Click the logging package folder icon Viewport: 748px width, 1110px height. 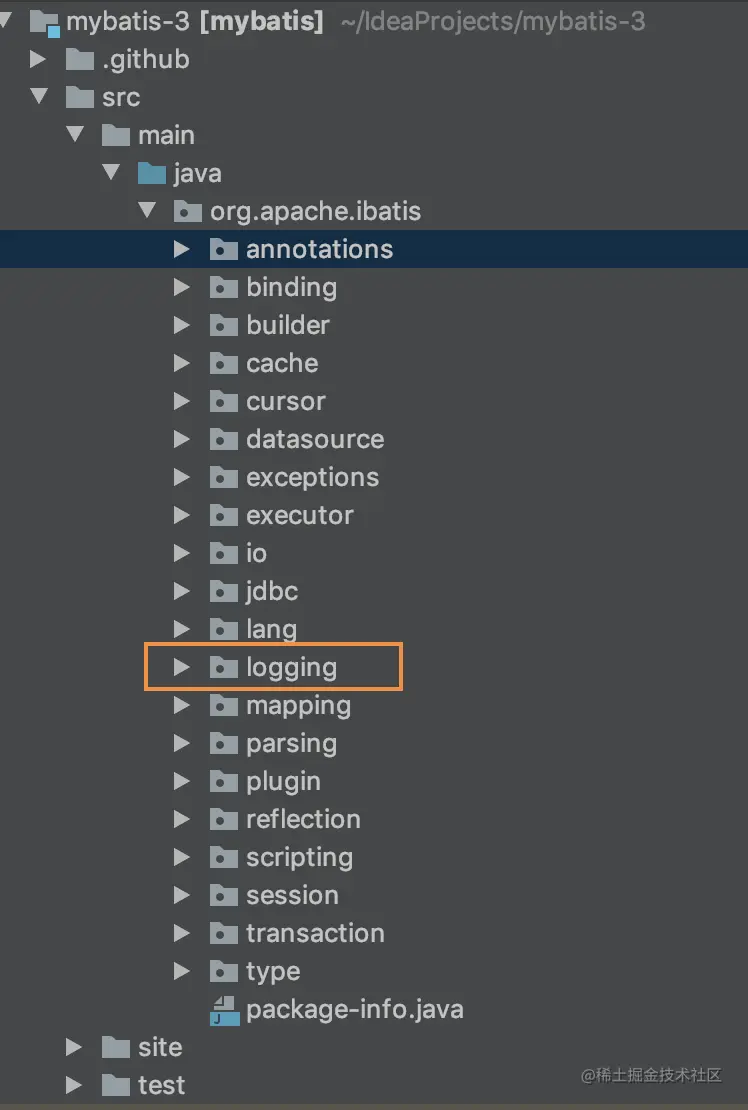coord(224,668)
